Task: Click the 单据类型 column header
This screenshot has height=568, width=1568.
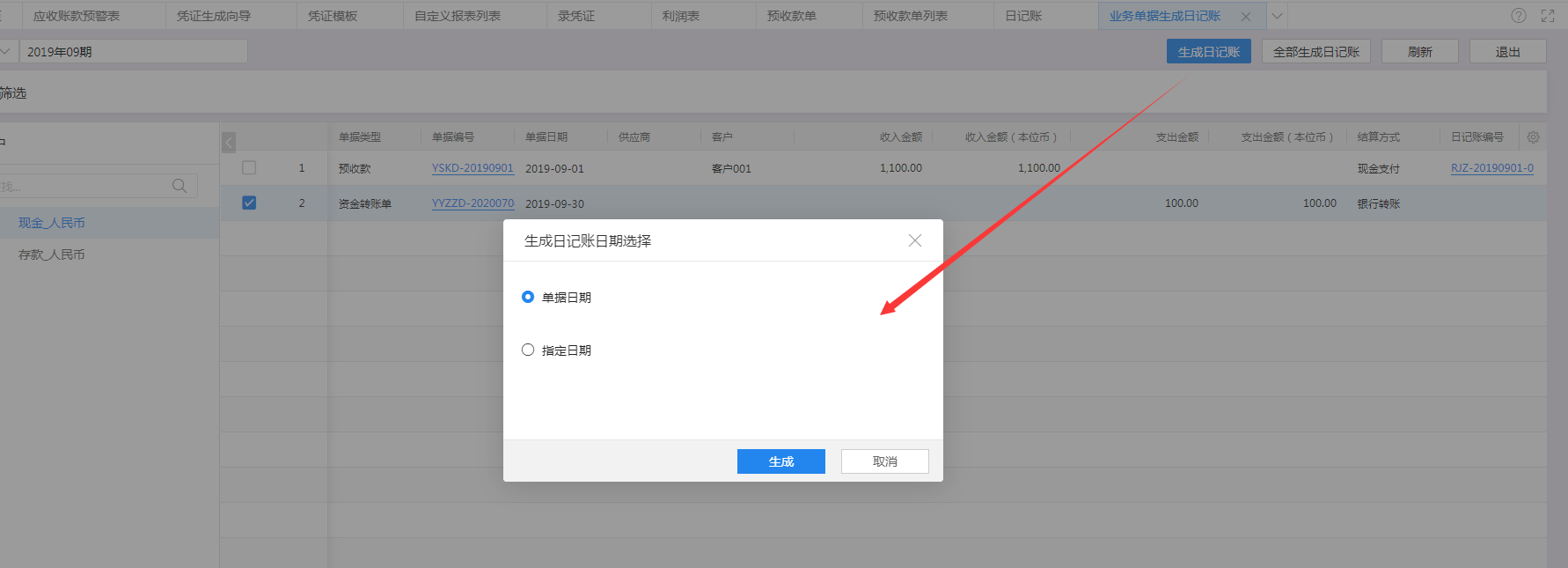Action: click(360, 137)
